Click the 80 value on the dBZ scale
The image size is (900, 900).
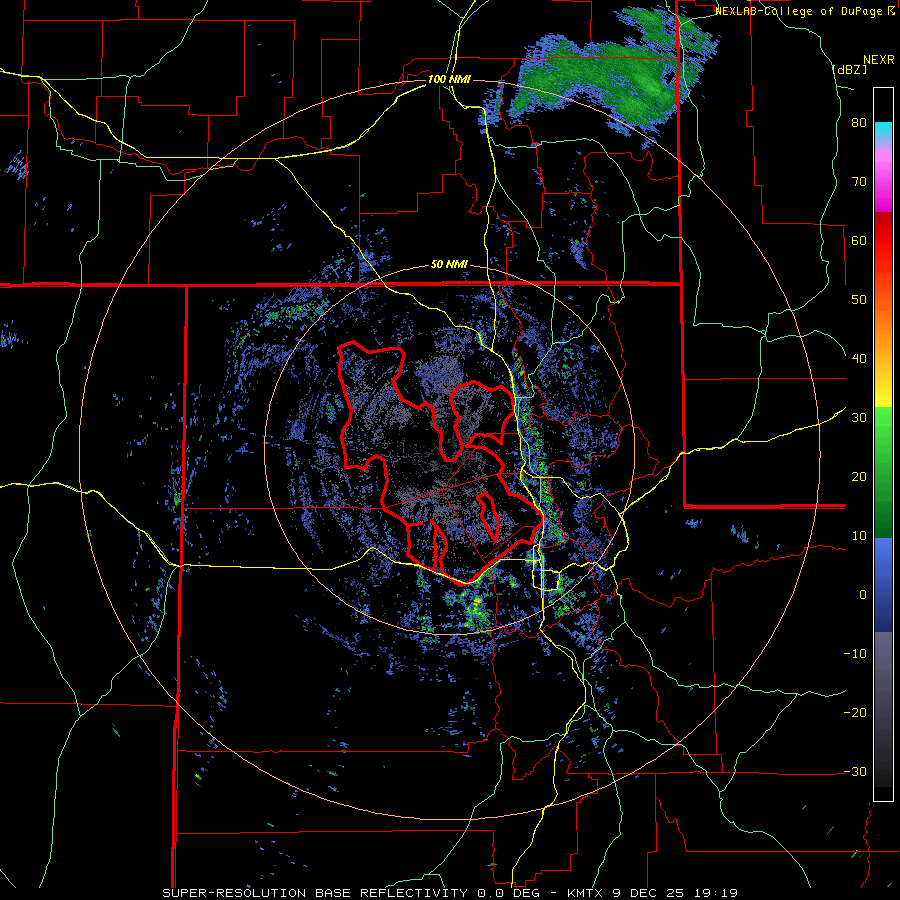(x=859, y=123)
